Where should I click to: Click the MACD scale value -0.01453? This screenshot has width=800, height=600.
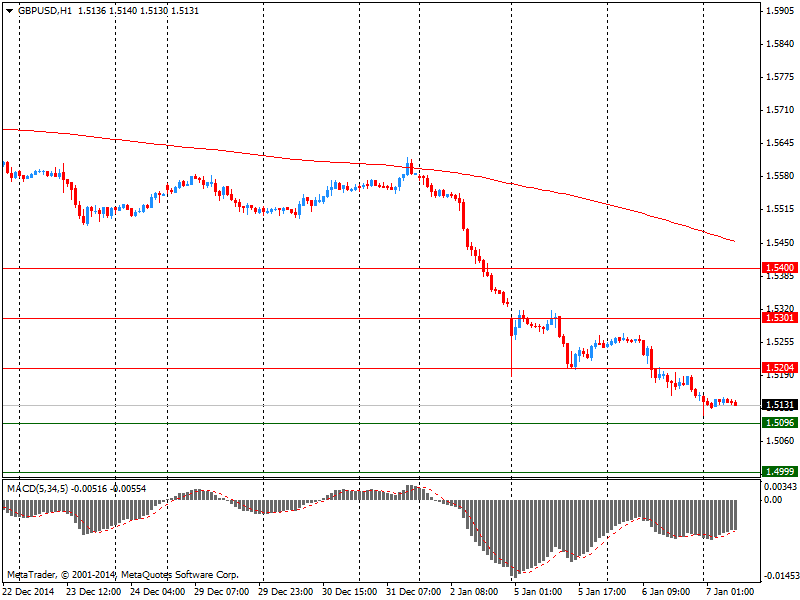[x=780, y=576]
